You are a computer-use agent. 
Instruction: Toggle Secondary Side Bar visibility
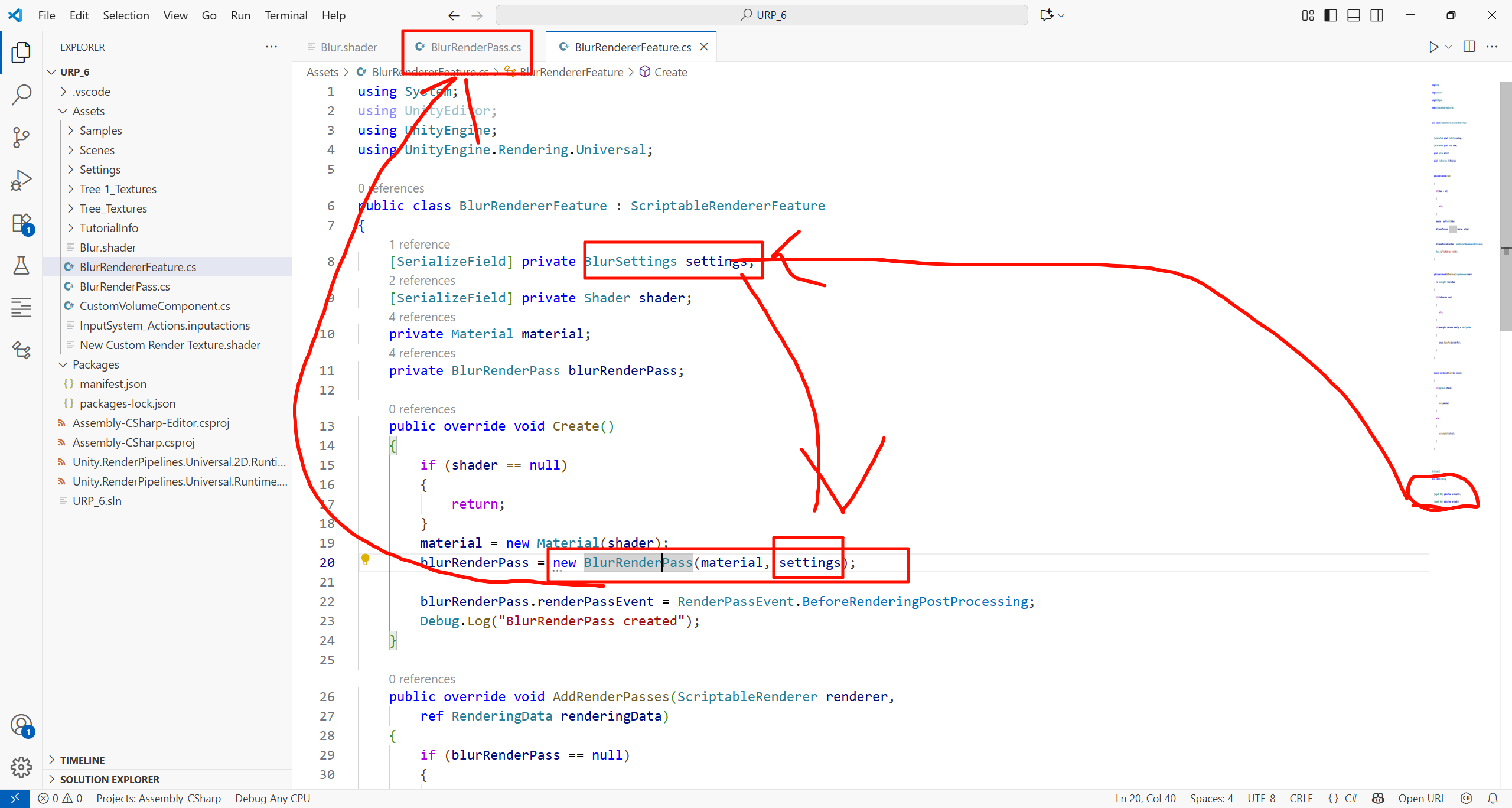[x=1377, y=15]
